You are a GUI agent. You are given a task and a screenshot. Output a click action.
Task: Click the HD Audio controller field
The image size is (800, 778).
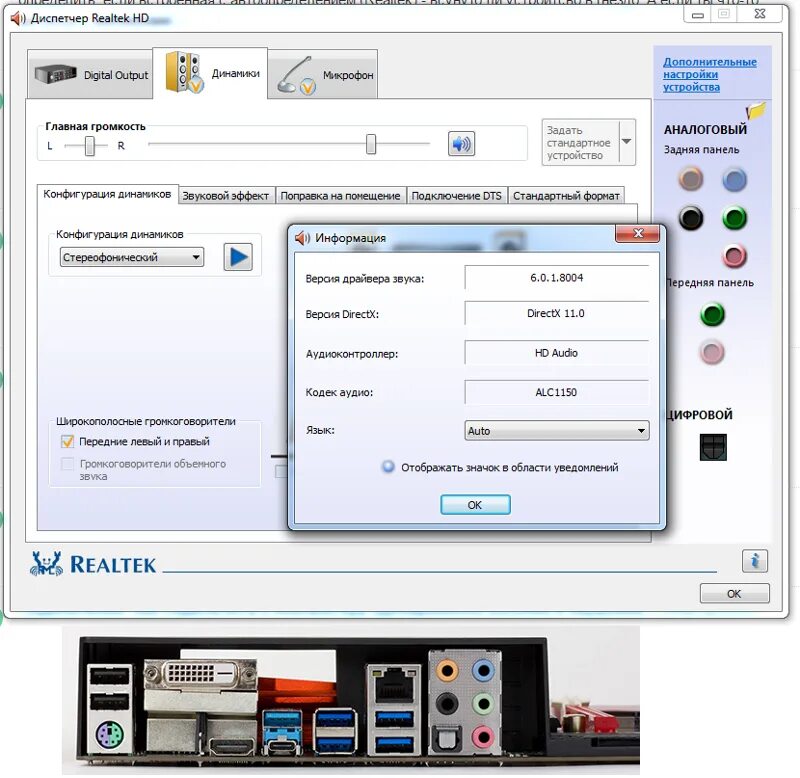(557, 353)
